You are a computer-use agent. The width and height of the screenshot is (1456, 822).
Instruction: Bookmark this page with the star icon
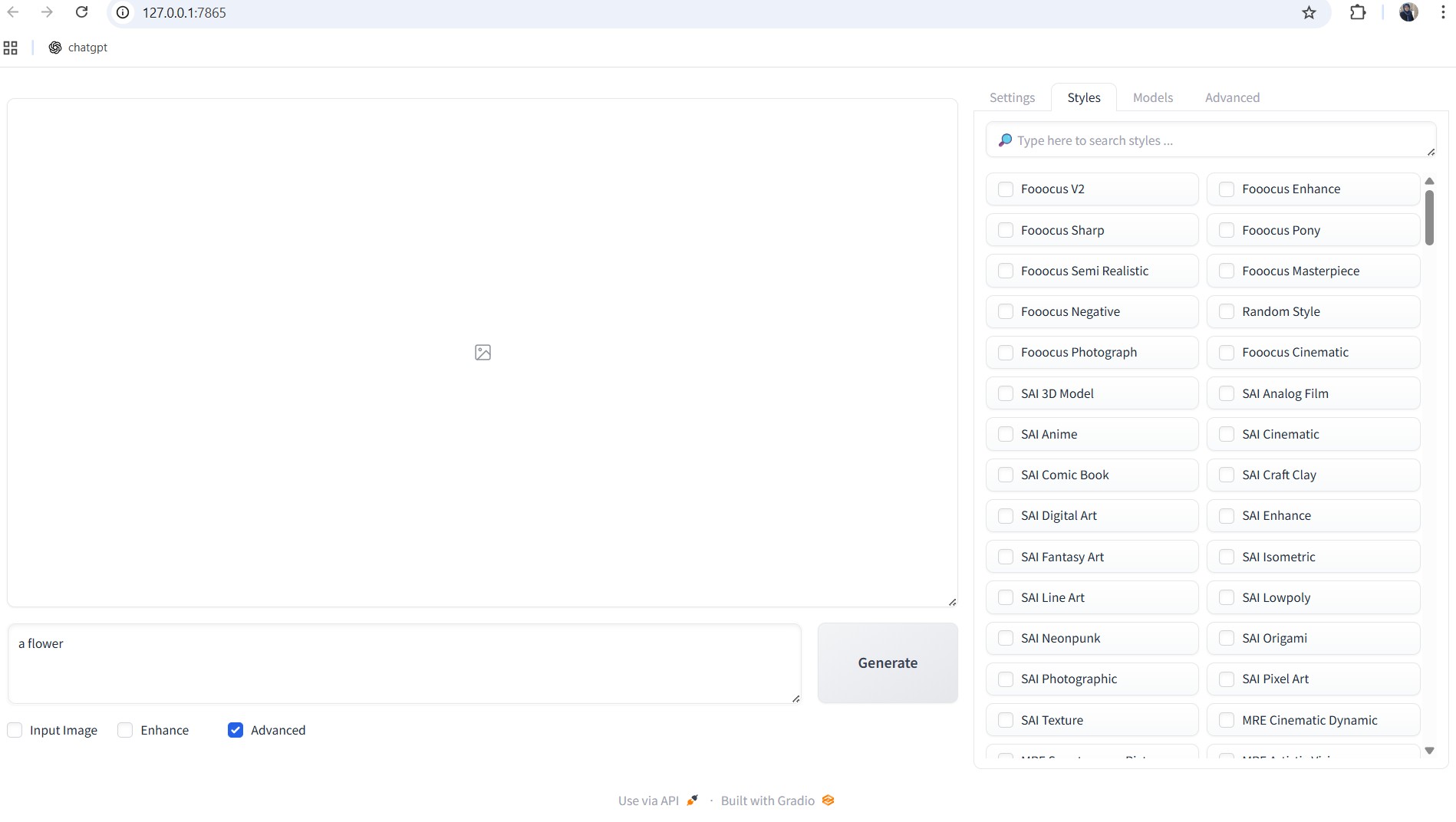click(1309, 12)
